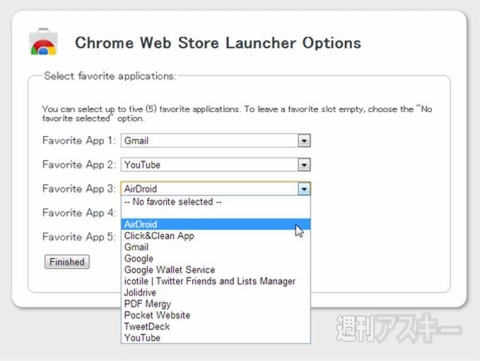Click the Chrome Web Store Launcher Options heading

pyautogui.click(x=218, y=43)
